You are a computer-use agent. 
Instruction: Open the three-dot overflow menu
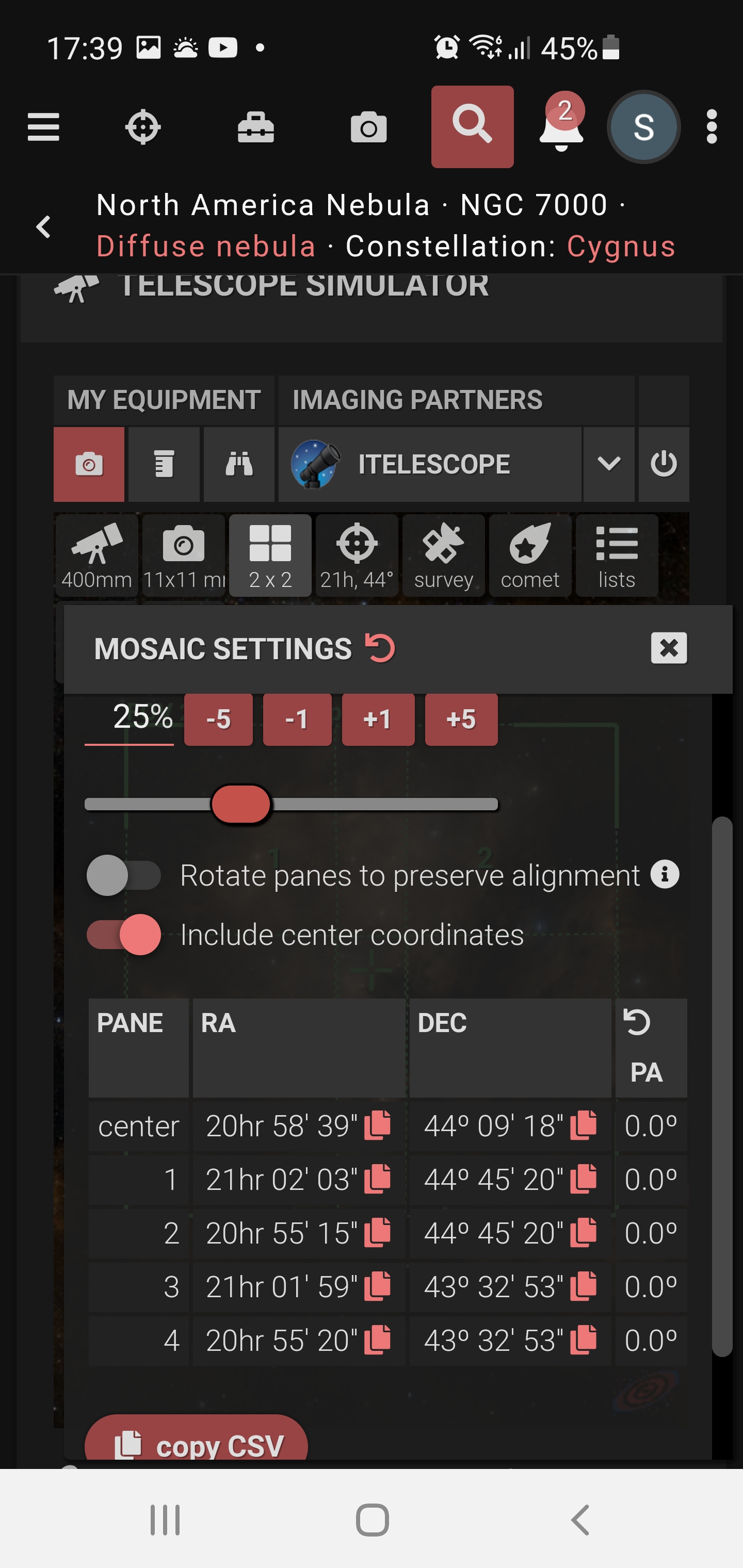[x=712, y=127]
